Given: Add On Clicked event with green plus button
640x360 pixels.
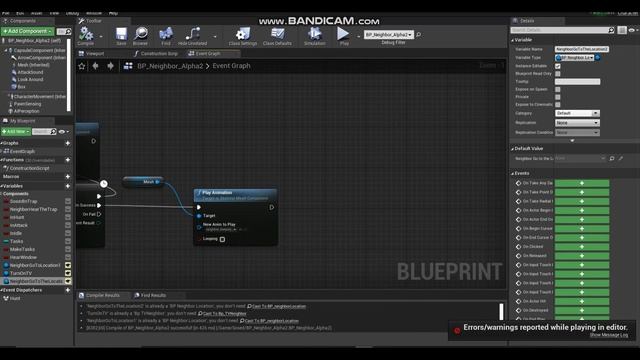Looking at the screenshot, I should 582,247.
